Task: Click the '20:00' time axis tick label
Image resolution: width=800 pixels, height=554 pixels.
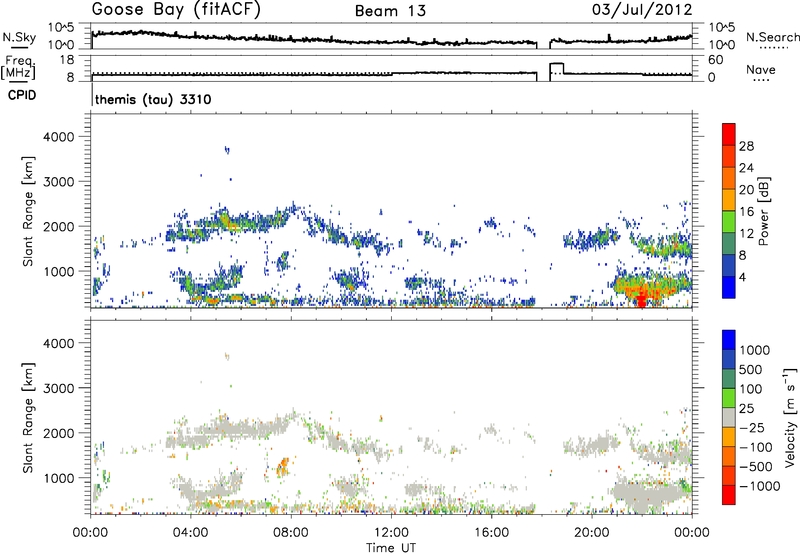Action: pos(591,533)
